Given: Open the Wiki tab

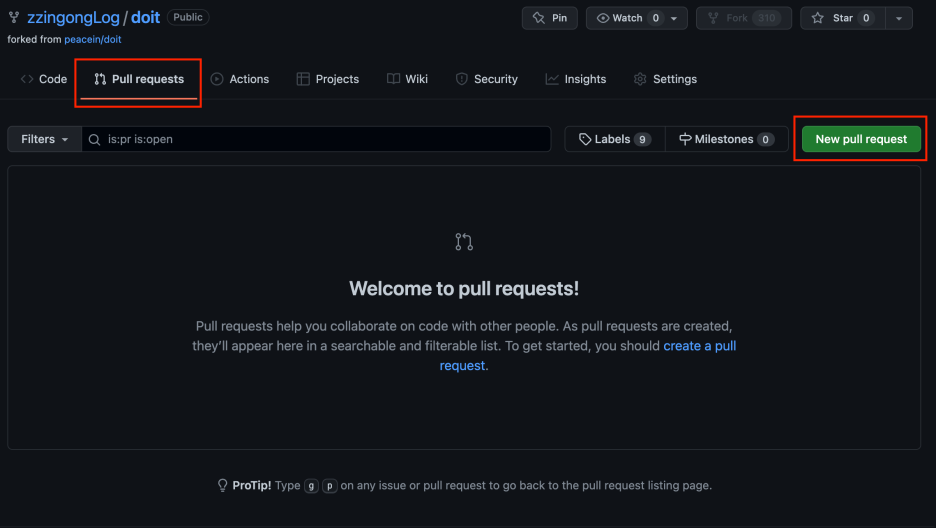Looking at the screenshot, I should (x=407, y=79).
